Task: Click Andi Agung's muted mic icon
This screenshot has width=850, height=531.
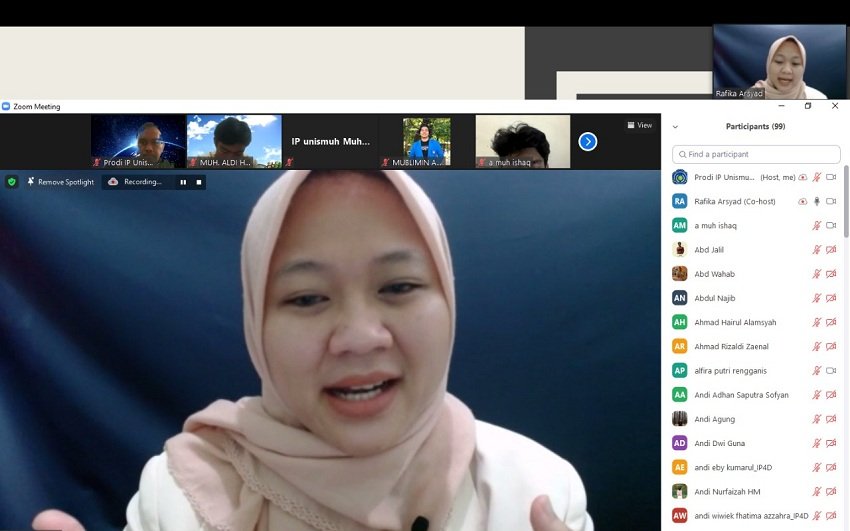Action: click(817, 419)
